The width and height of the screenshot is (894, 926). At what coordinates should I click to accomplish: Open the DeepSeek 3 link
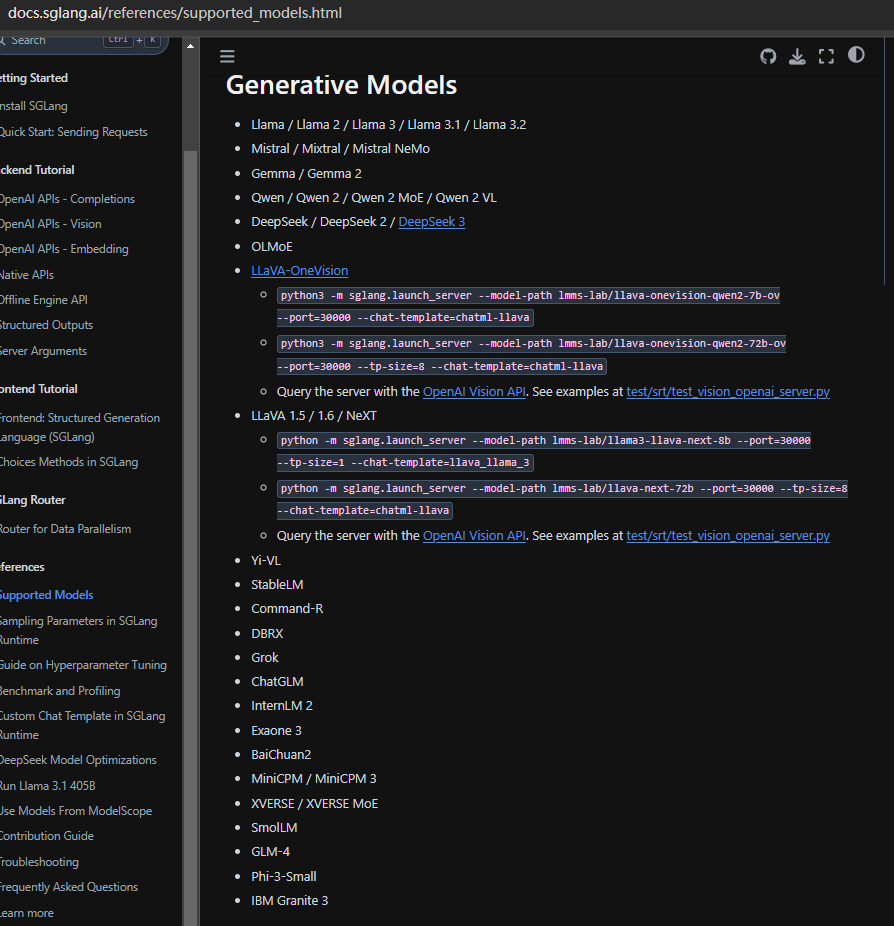(431, 222)
